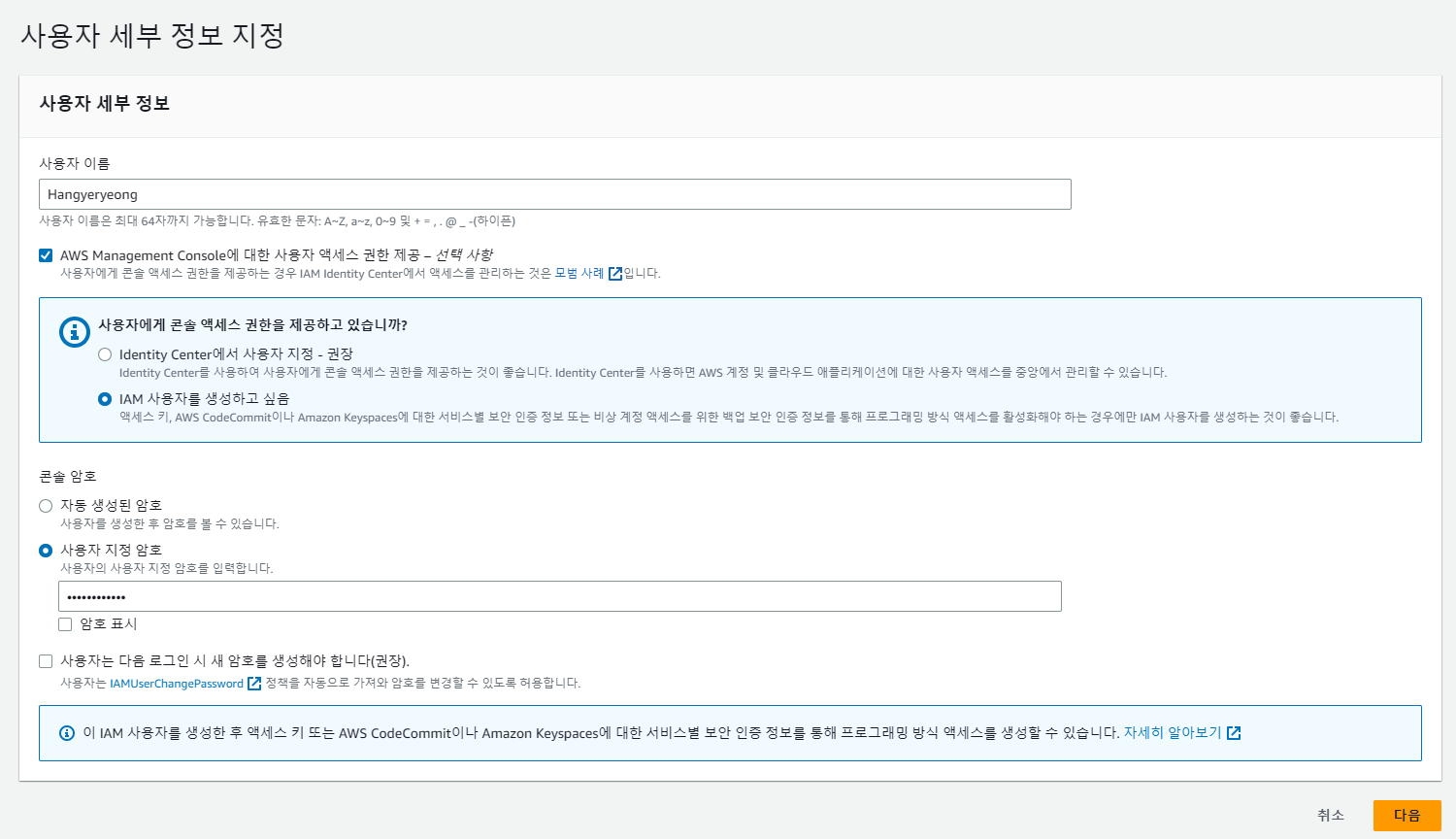Check require new password at next login

46,661
